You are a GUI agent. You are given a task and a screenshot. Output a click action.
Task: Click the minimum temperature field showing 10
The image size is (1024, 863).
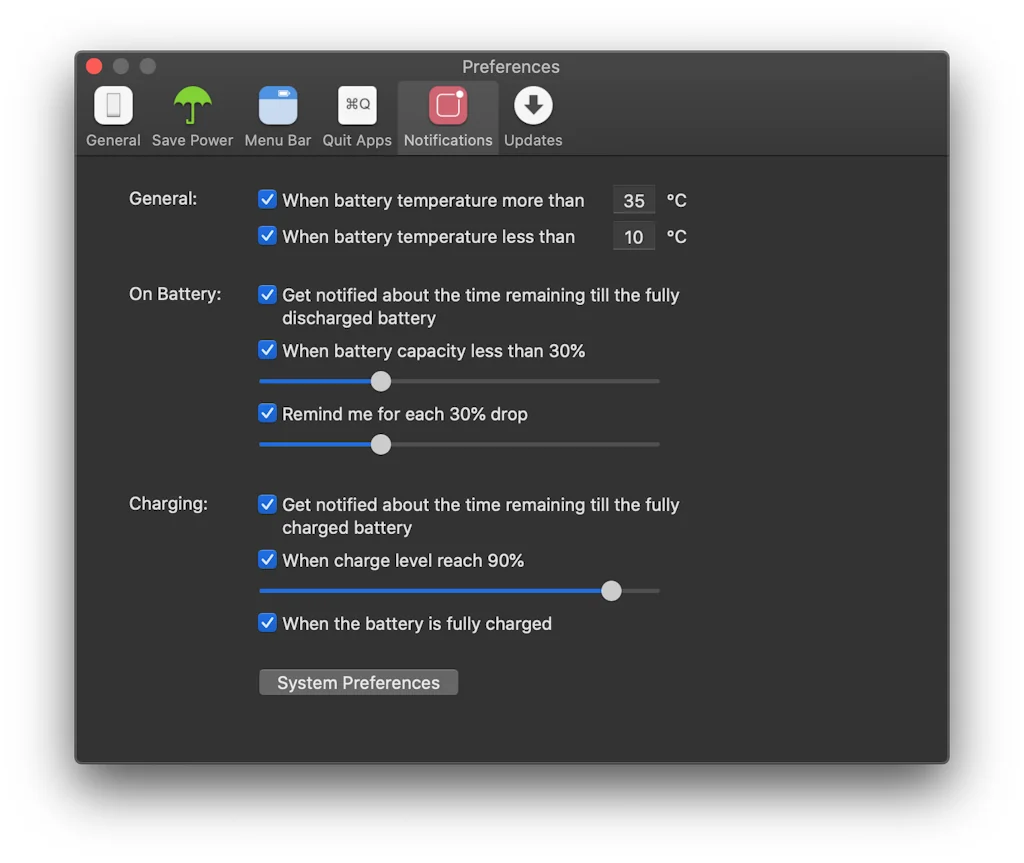(634, 237)
